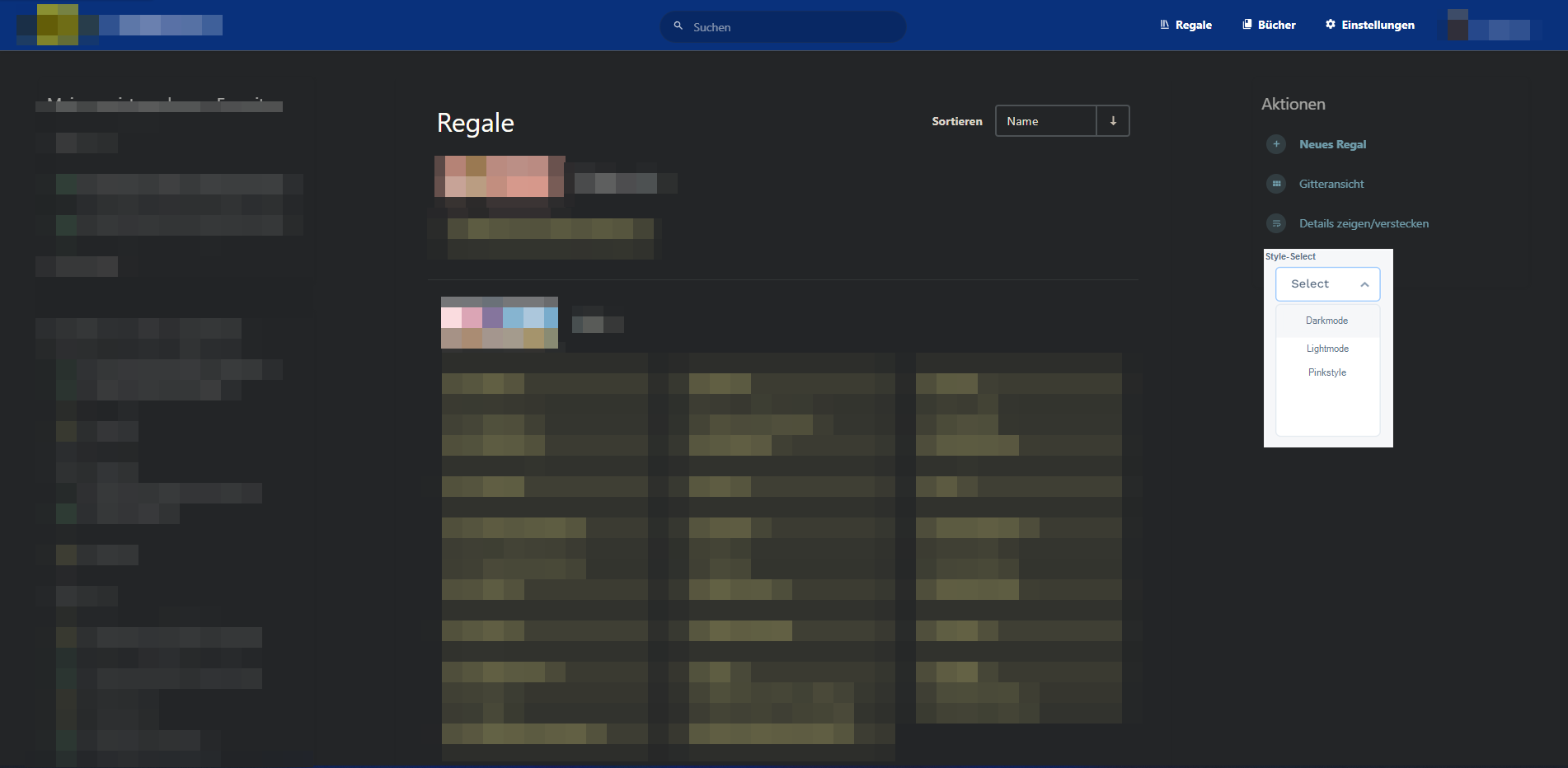Switch to grid view via Gitteransicht
Viewport: 1568px width, 768px height.
(x=1331, y=184)
